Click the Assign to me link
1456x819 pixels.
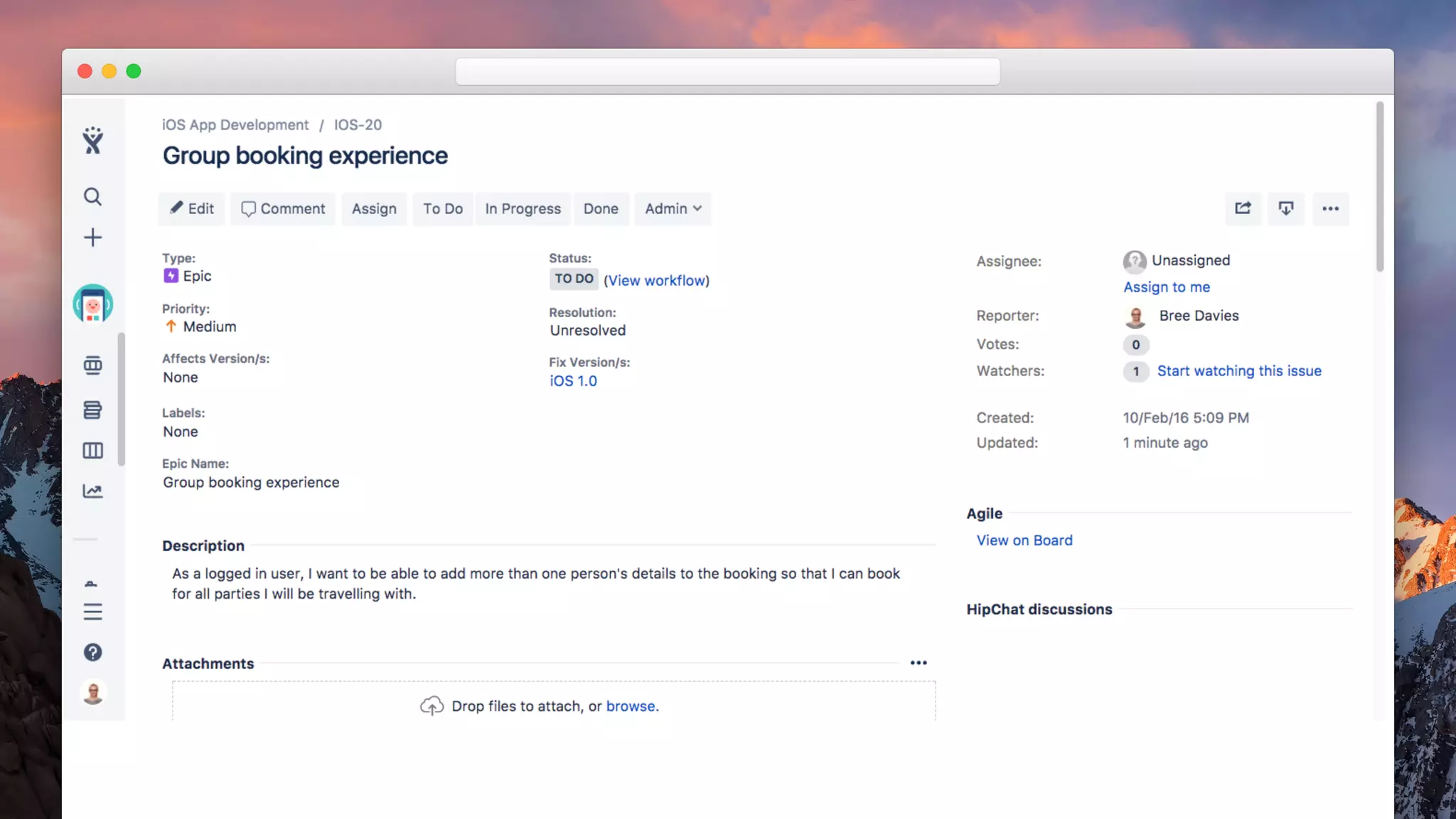tap(1166, 287)
